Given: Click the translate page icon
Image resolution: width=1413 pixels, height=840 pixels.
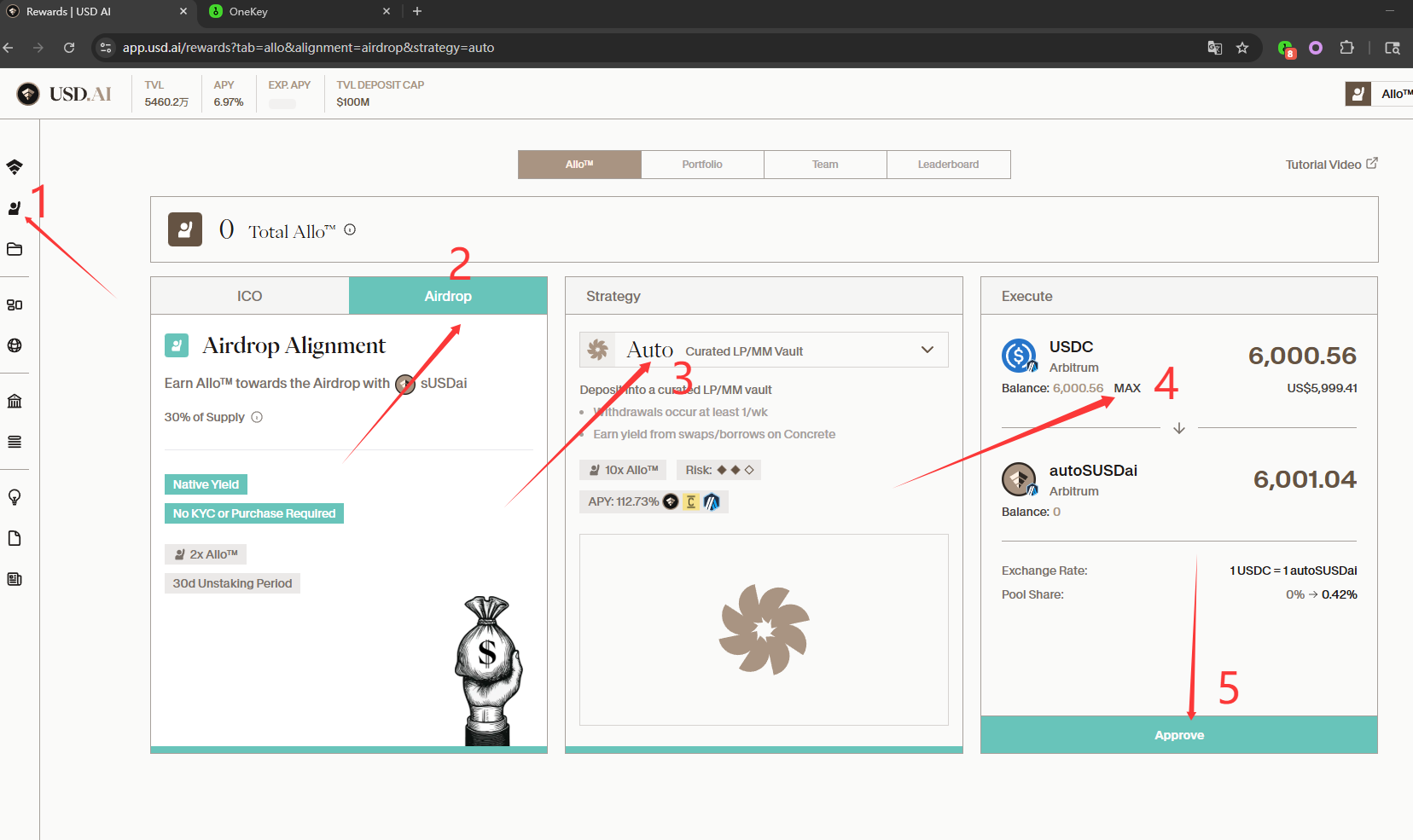Looking at the screenshot, I should click(x=1215, y=48).
